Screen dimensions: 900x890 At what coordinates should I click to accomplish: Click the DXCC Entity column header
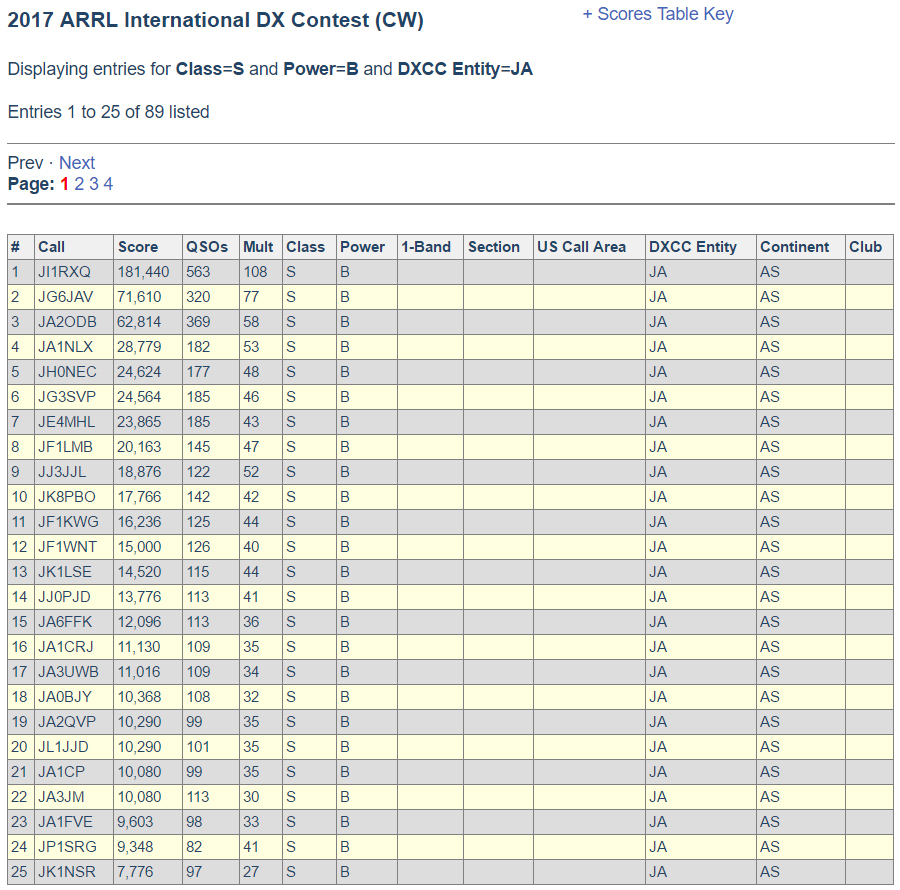[692, 247]
